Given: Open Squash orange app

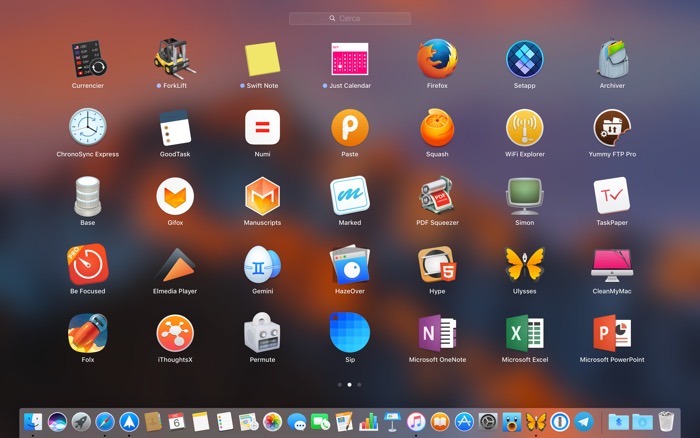Looking at the screenshot, I should click(437, 128).
